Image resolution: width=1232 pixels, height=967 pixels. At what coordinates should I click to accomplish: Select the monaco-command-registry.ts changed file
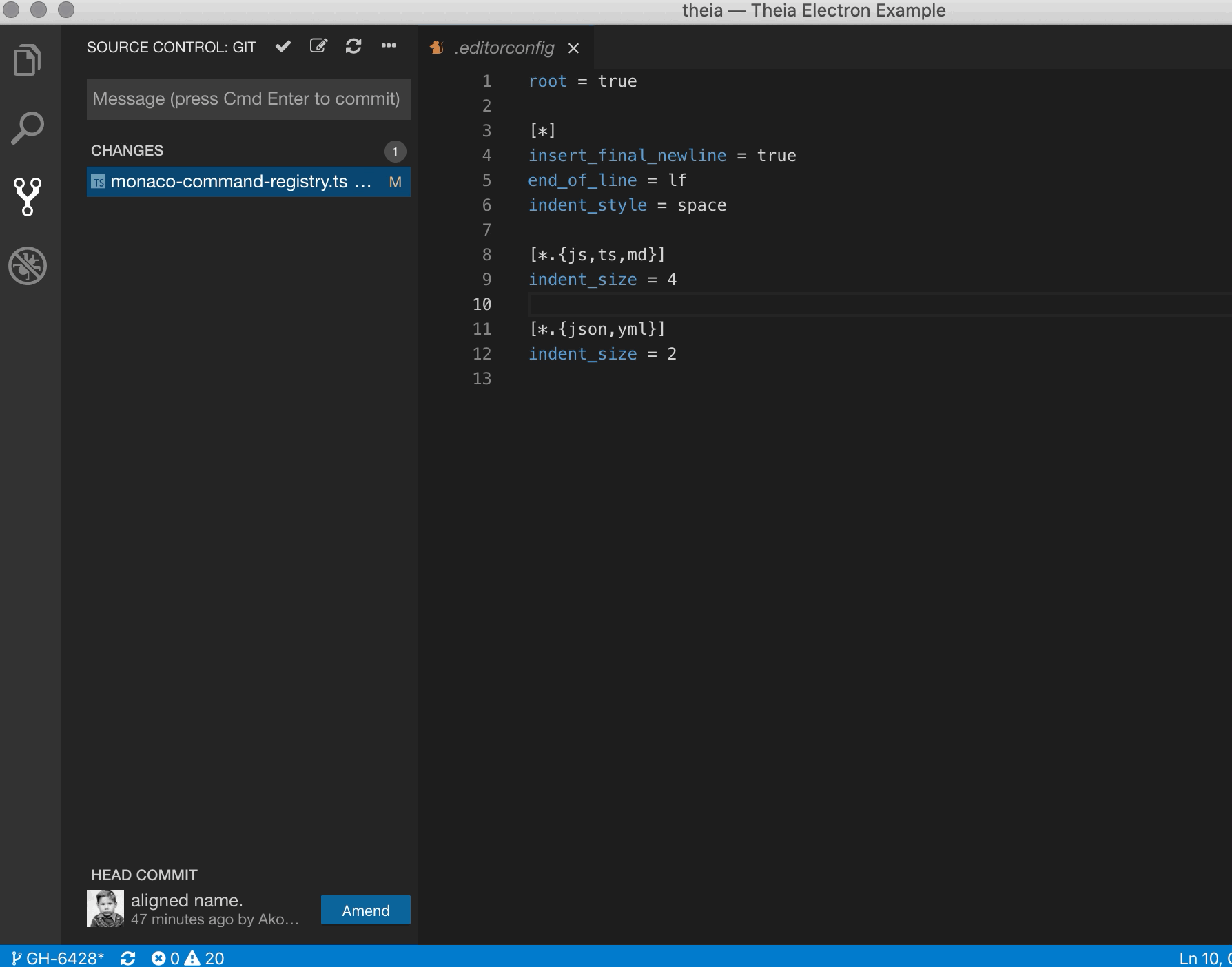[x=249, y=182]
